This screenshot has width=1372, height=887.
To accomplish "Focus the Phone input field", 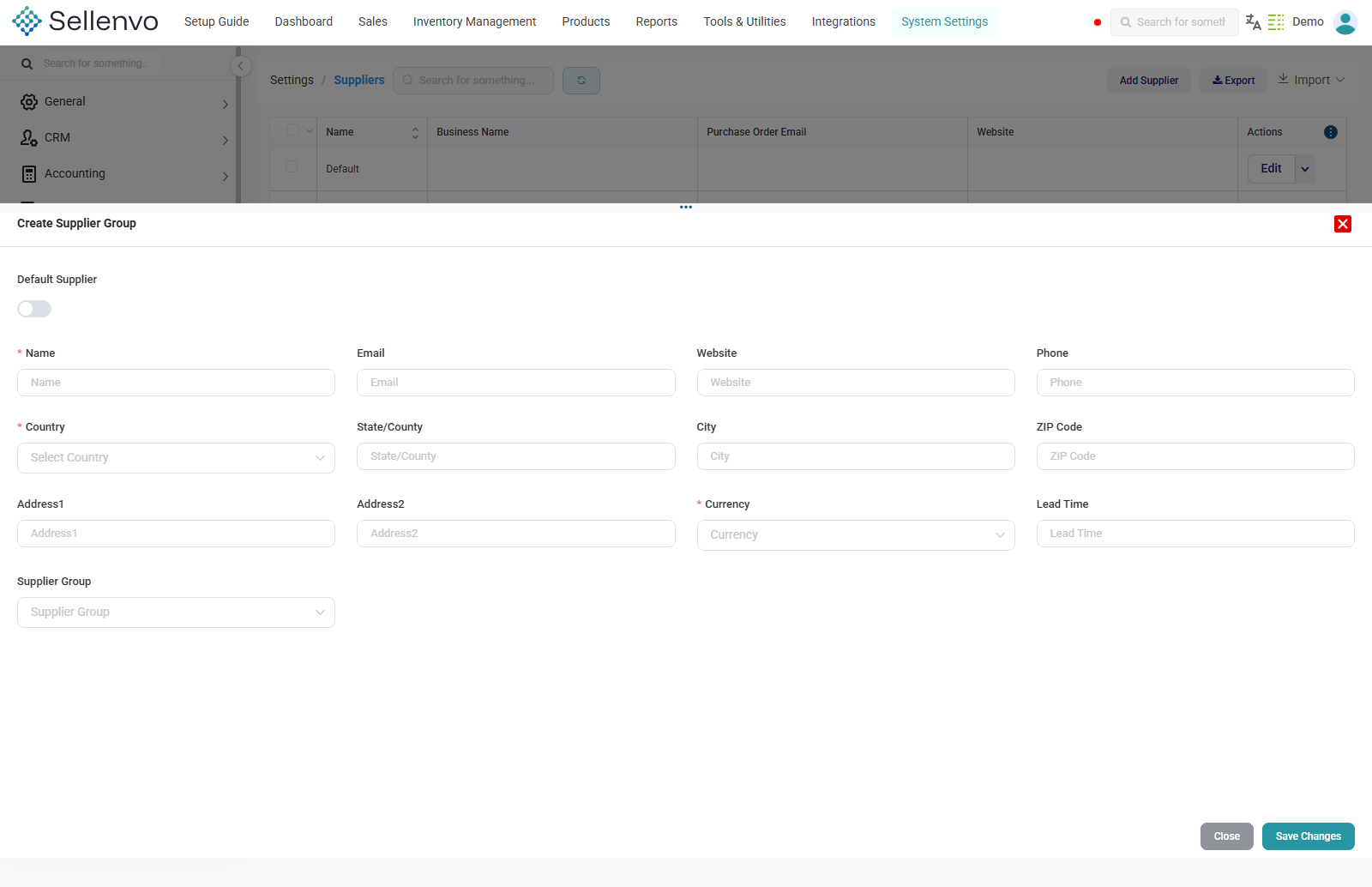I will coord(1195,383).
